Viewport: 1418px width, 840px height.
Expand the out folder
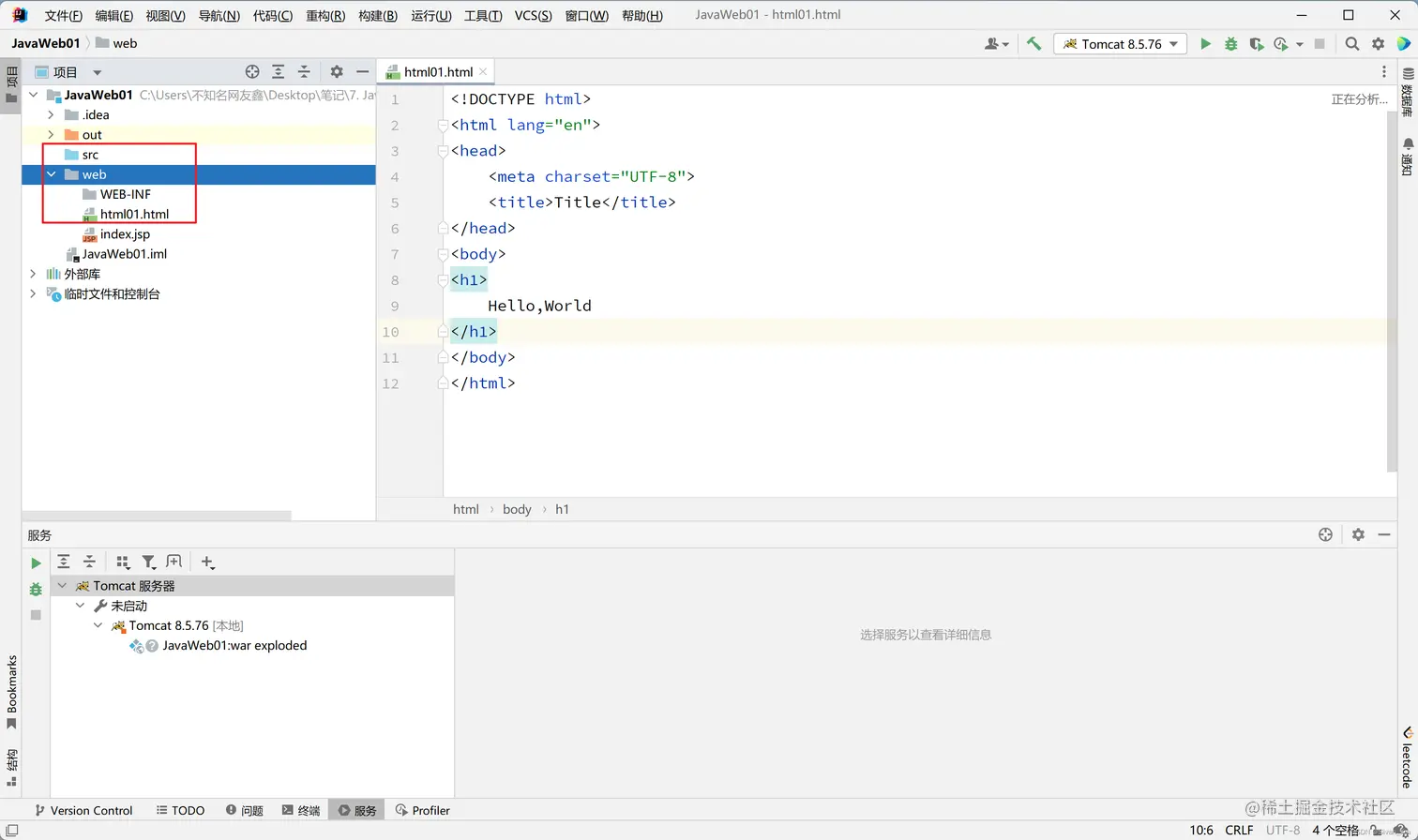(x=52, y=134)
